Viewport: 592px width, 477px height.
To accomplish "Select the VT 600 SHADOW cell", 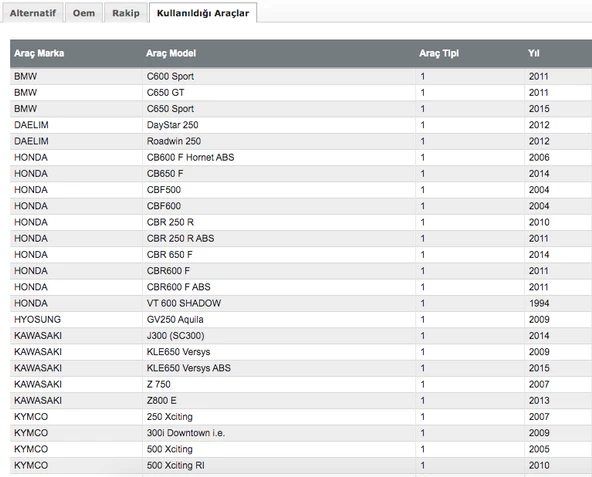I will pyautogui.click(x=279, y=304).
